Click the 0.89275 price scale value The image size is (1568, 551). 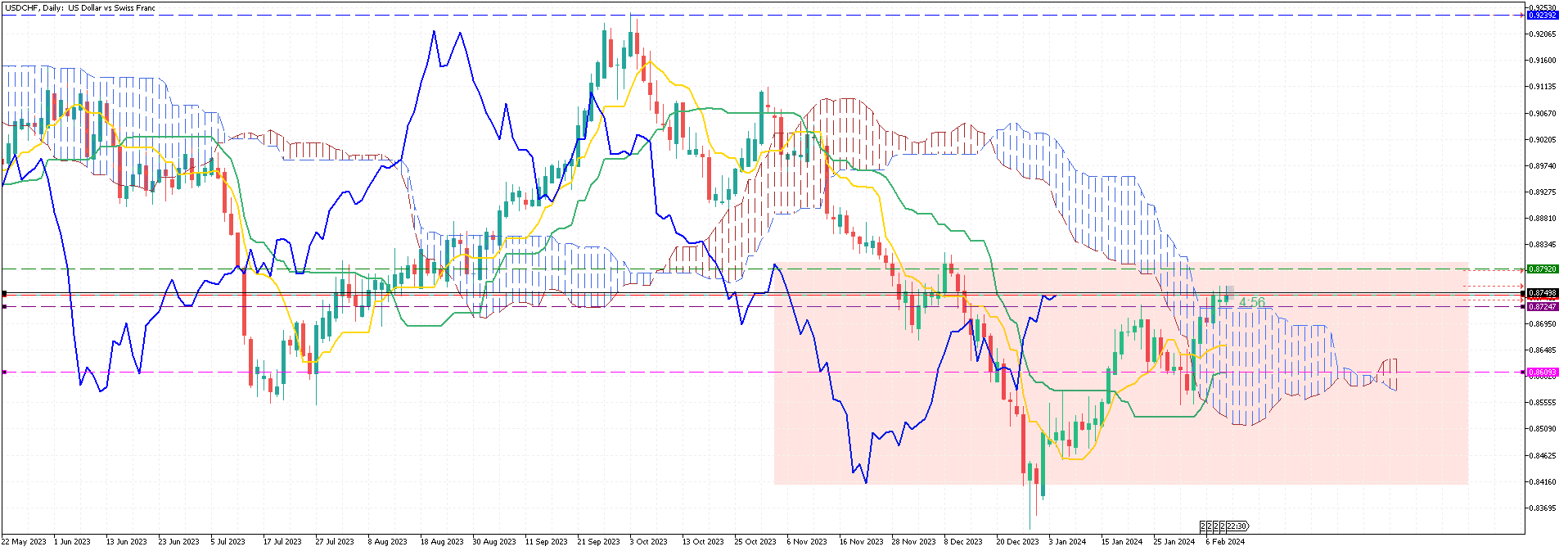pyautogui.click(x=1544, y=192)
